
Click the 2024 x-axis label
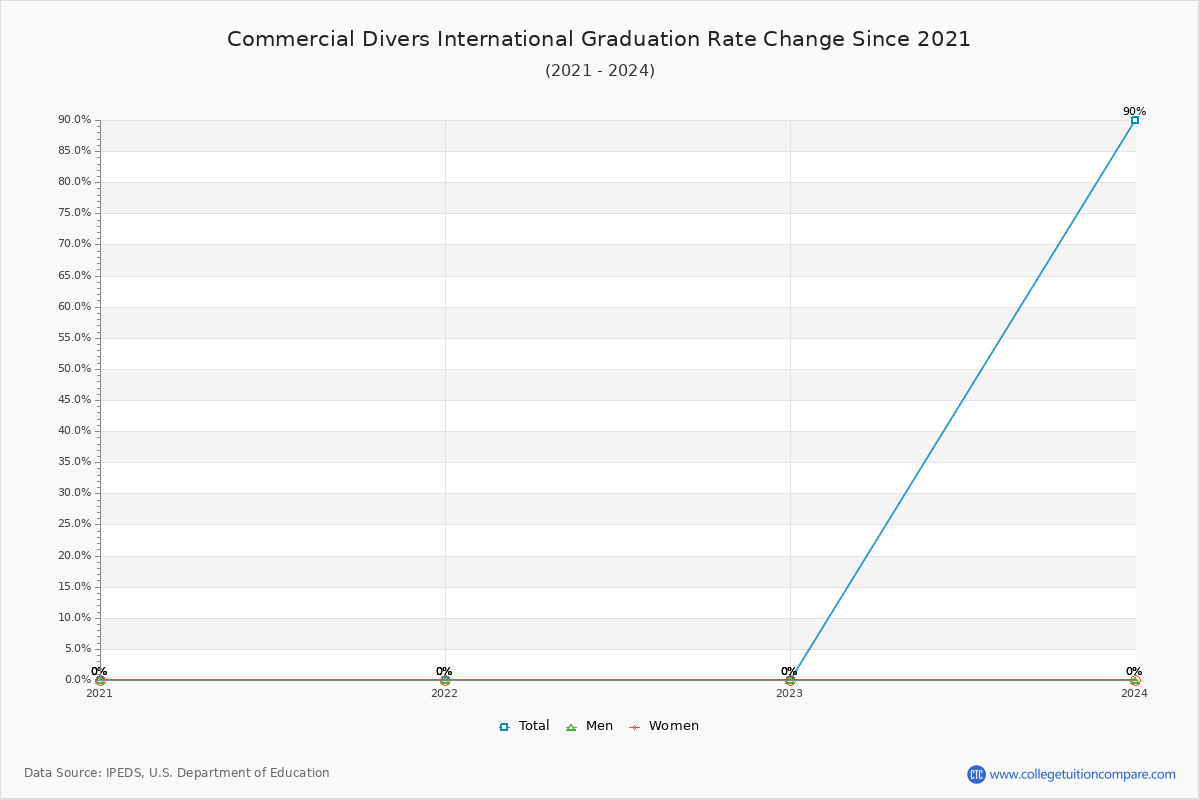(x=1134, y=693)
